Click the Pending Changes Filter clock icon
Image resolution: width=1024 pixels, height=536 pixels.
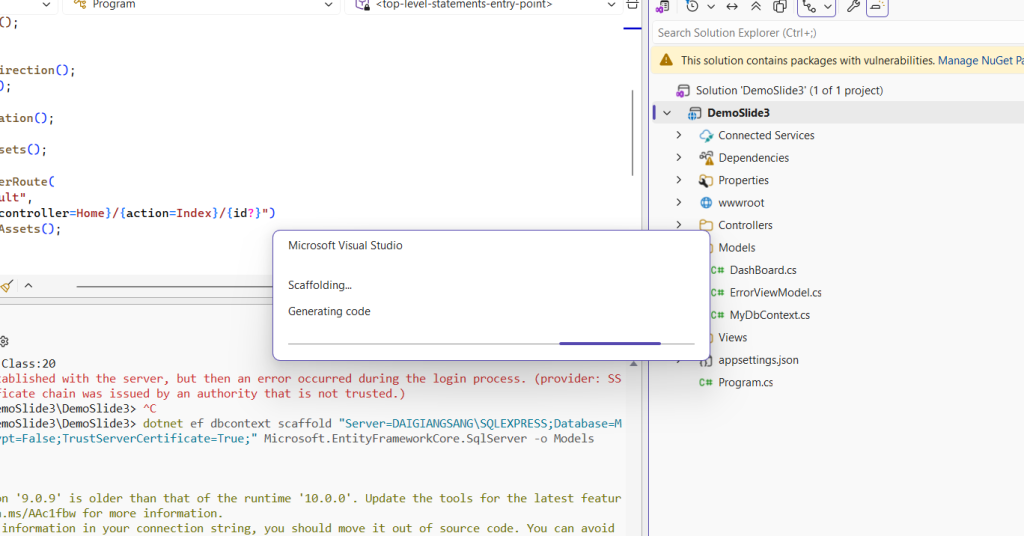(x=692, y=6)
